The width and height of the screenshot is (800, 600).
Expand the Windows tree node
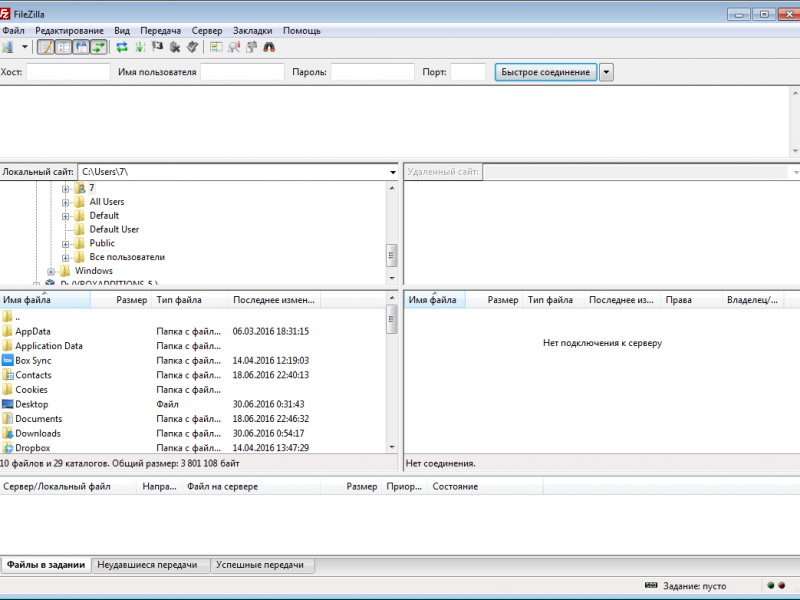point(51,271)
